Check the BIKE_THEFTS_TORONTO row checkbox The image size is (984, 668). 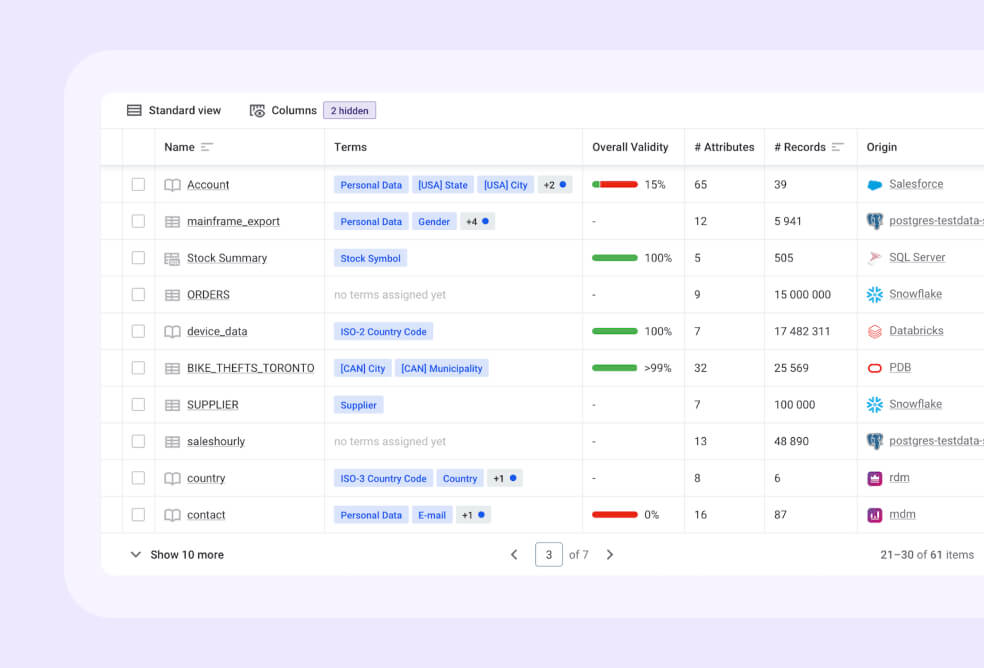tap(138, 368)
